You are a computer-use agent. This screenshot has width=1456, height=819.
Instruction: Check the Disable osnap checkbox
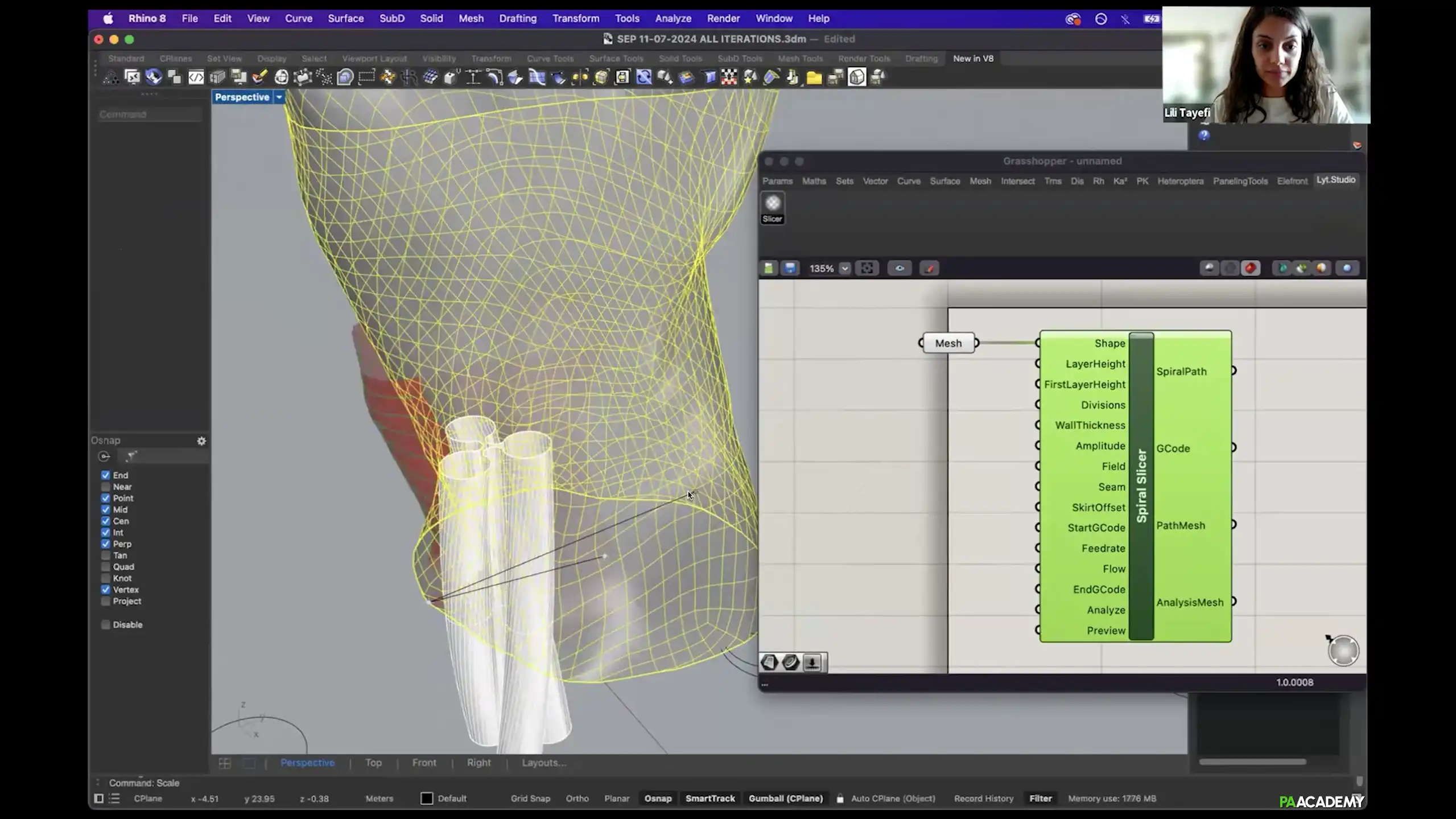tap(106, 624)
